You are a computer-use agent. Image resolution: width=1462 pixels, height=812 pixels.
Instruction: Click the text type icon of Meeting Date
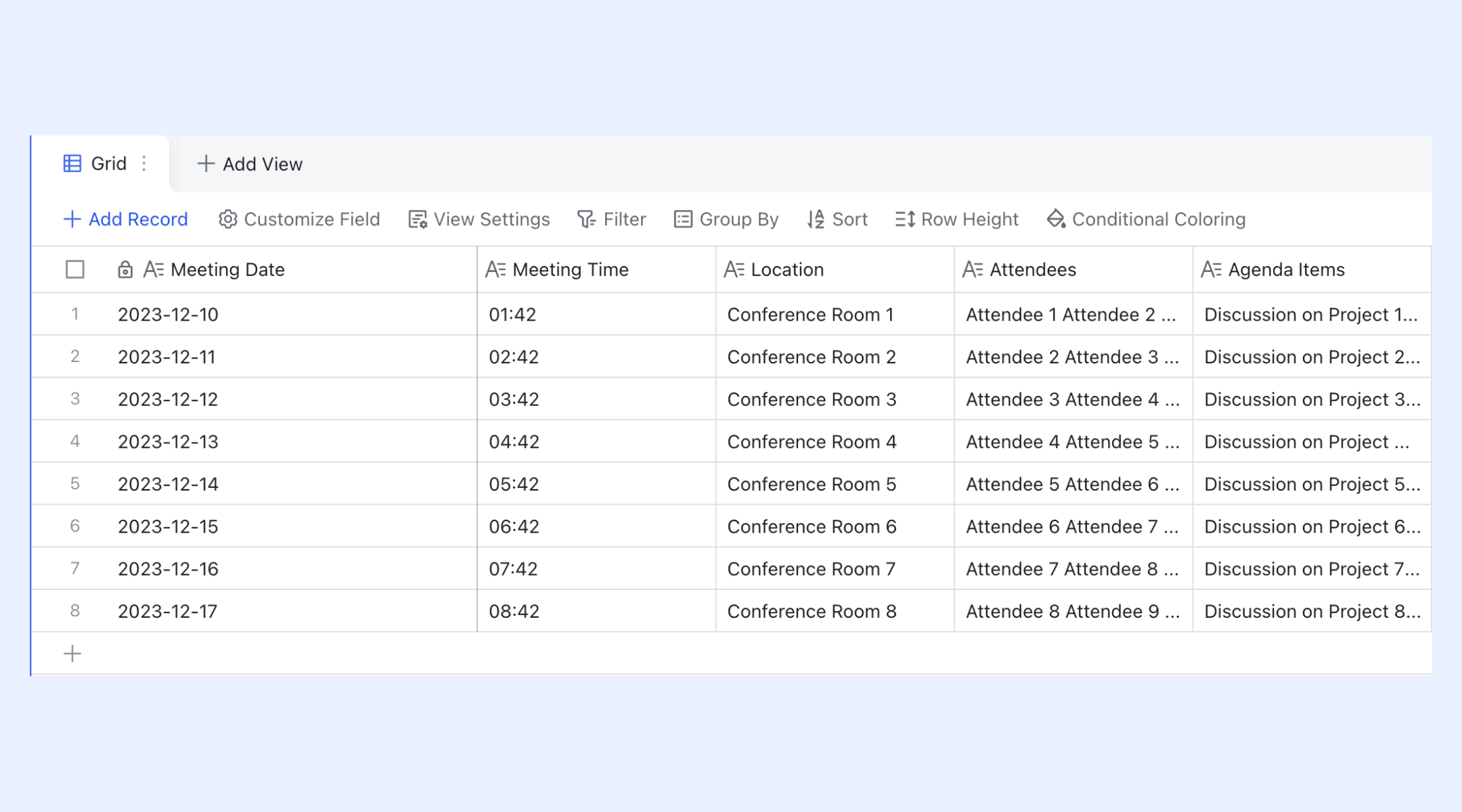click(x=154, y=270)
